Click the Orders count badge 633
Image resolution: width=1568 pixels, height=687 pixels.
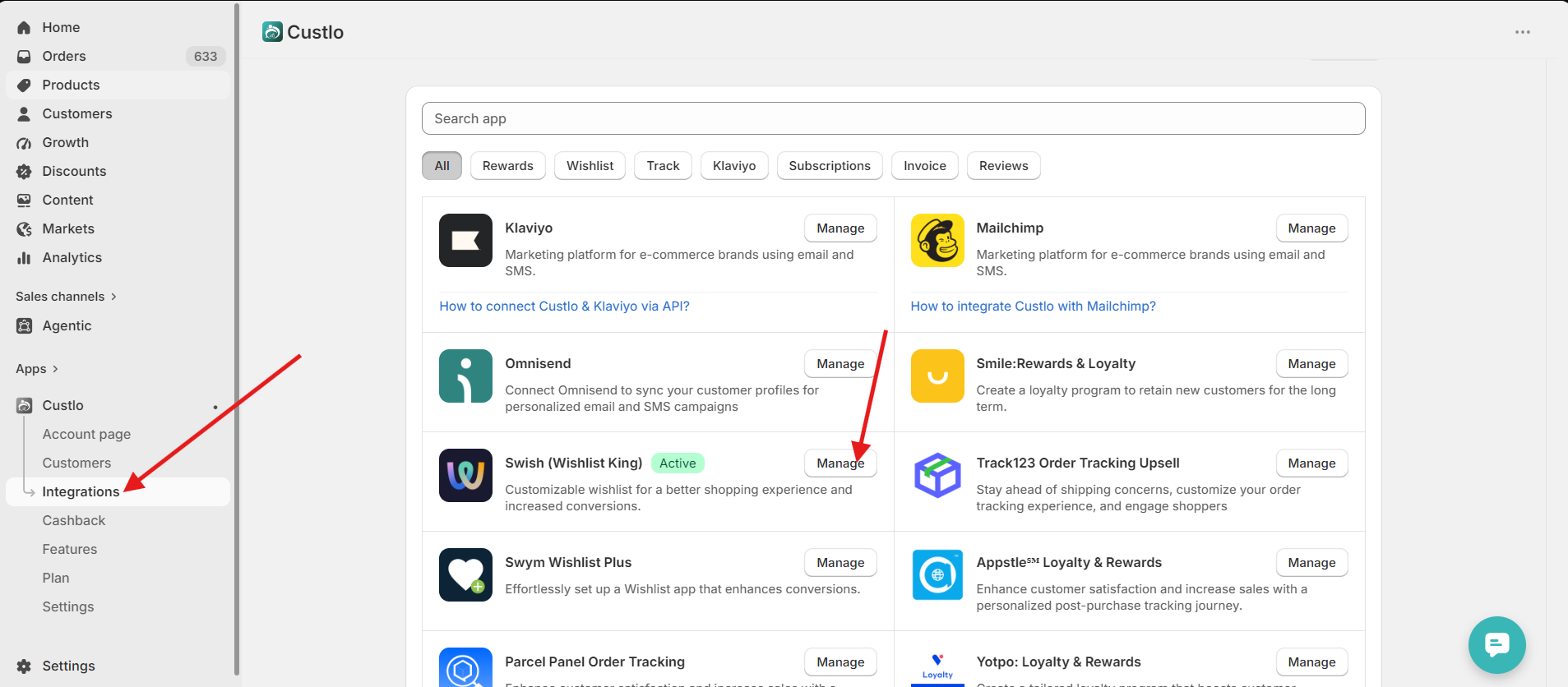tap(206, 57)
